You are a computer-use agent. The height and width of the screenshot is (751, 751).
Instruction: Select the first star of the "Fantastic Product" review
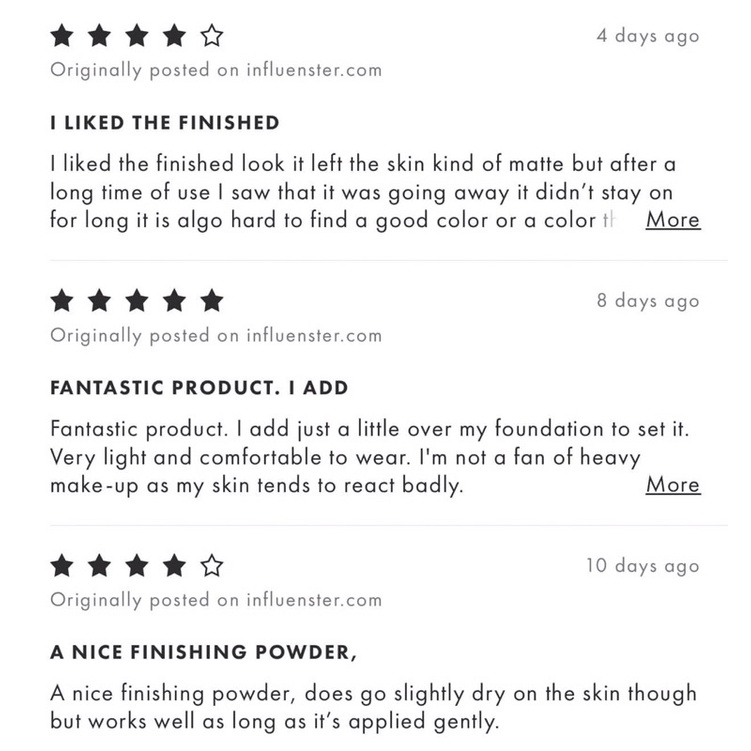pyautogui.click(x=62, y=300)
